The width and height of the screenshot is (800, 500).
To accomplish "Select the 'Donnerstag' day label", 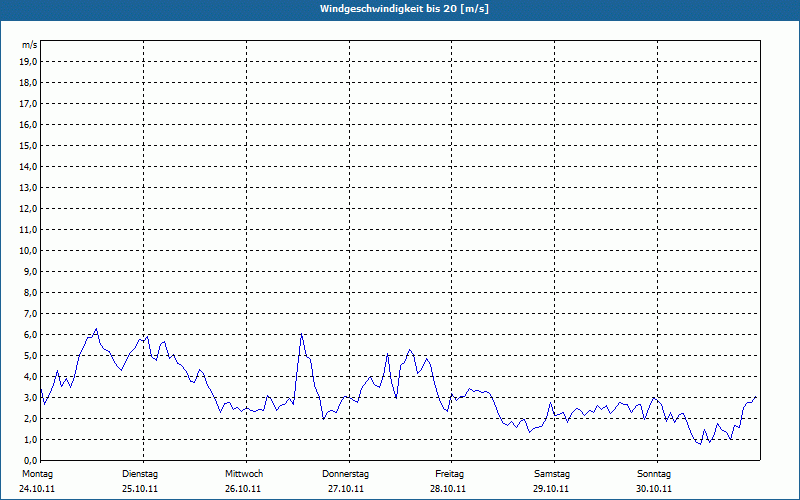I will [x=345, y=474].
